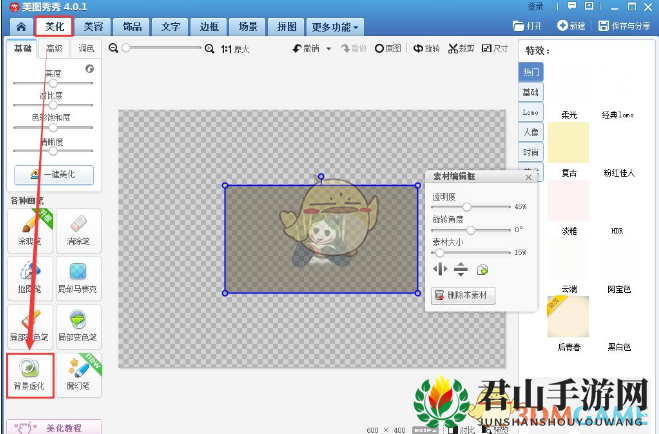Open the feedback chat icon in title bar
Image resolution: width=659 pixels, height=434 pixels.
pos(572,6)
